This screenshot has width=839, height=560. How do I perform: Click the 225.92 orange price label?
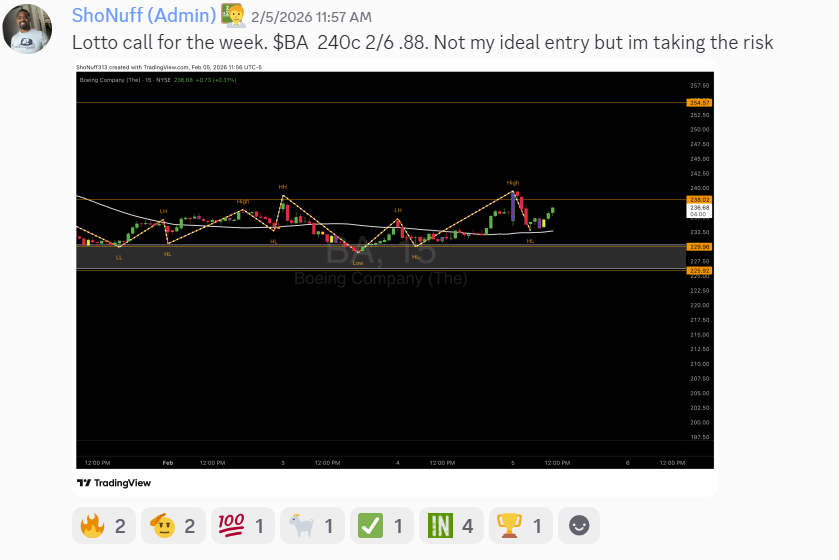[x=699, y=271]
